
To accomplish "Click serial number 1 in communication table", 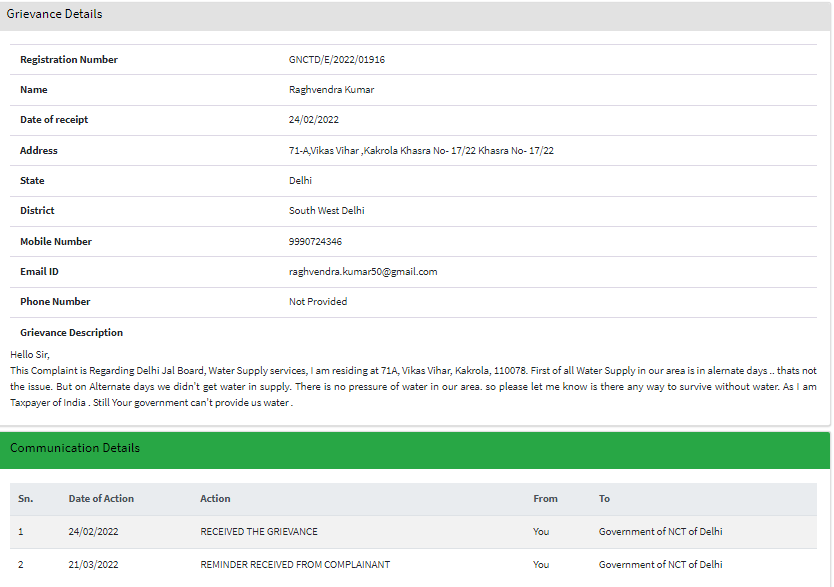I will pyautogui.click(x=21, y=532).
